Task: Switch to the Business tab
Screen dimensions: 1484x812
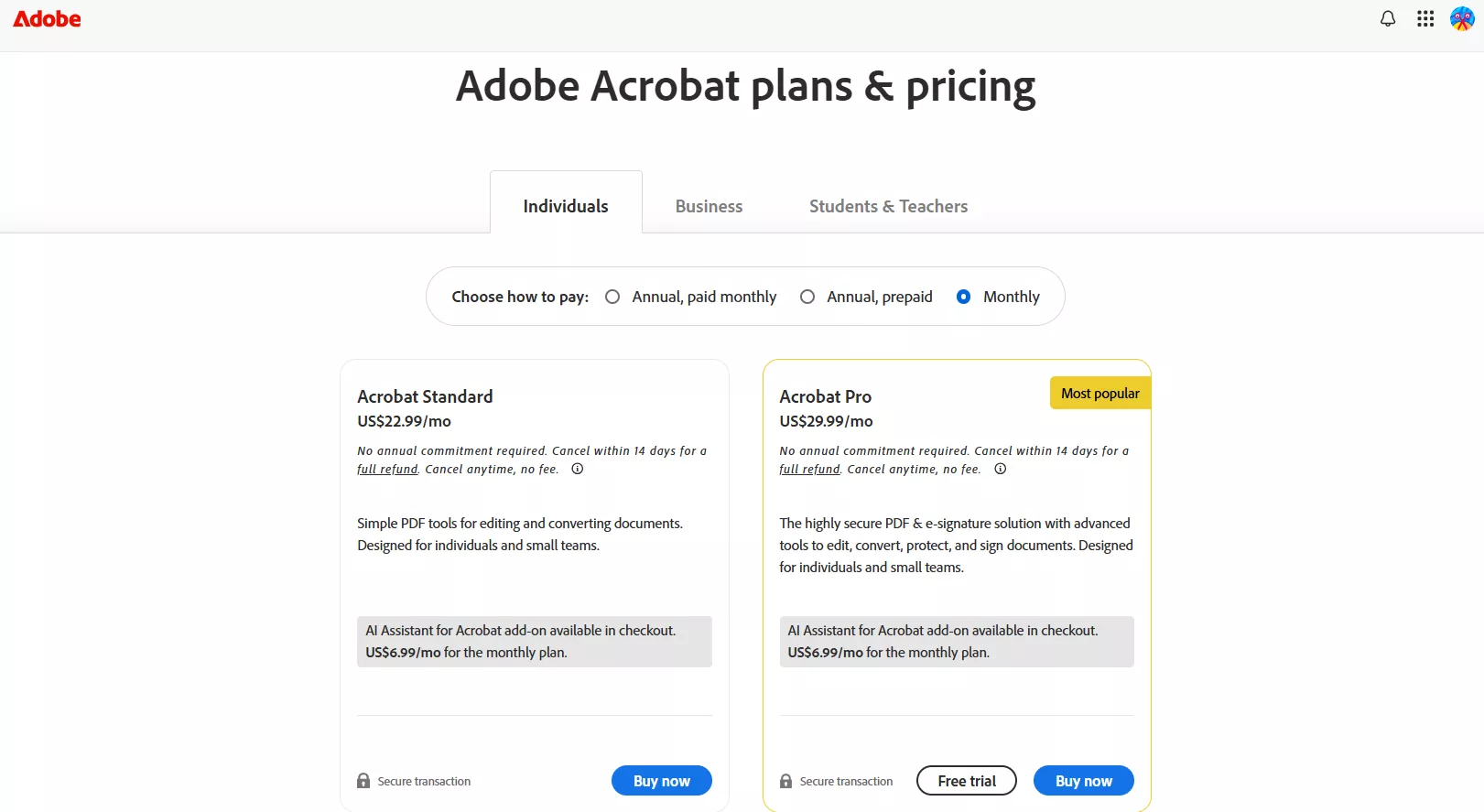Action: point(709,206)
